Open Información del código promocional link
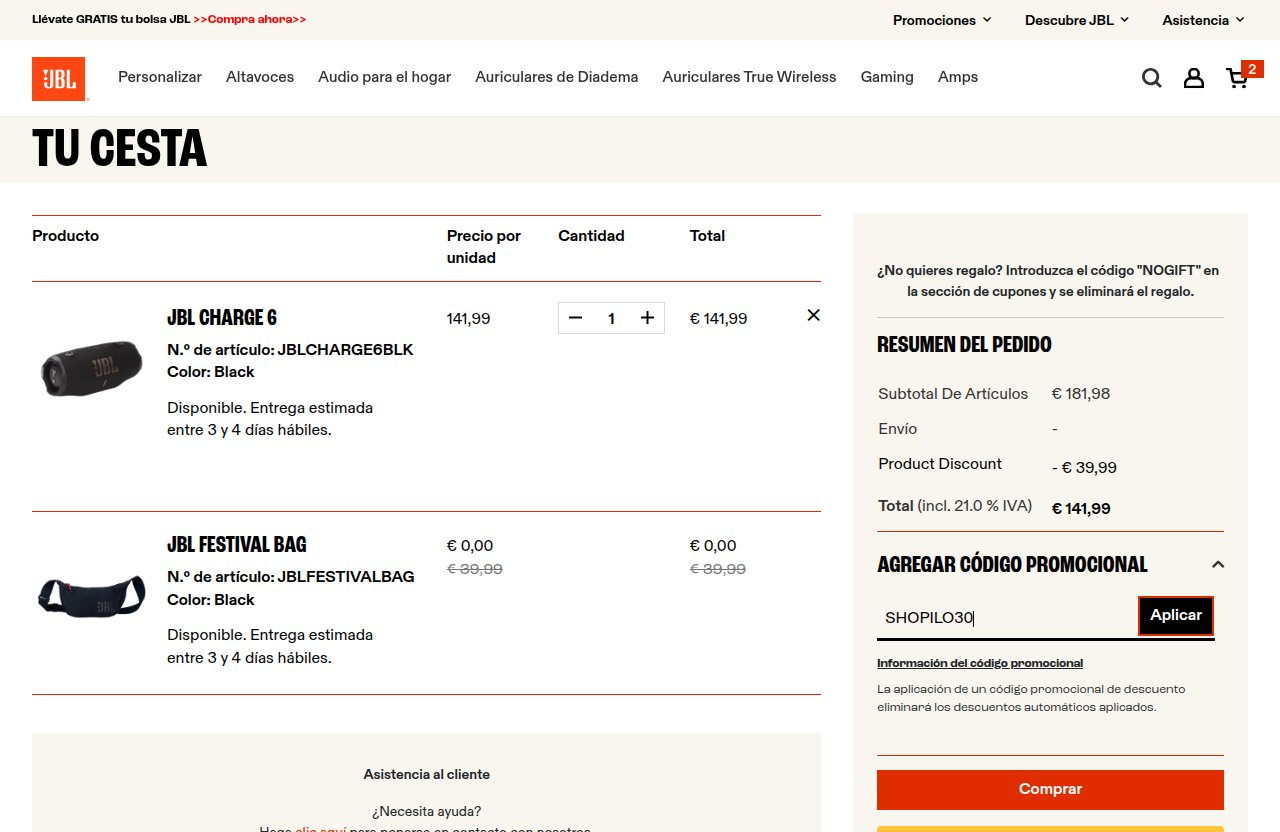Viewport: 1280px width, 832px height. [980, 663]
